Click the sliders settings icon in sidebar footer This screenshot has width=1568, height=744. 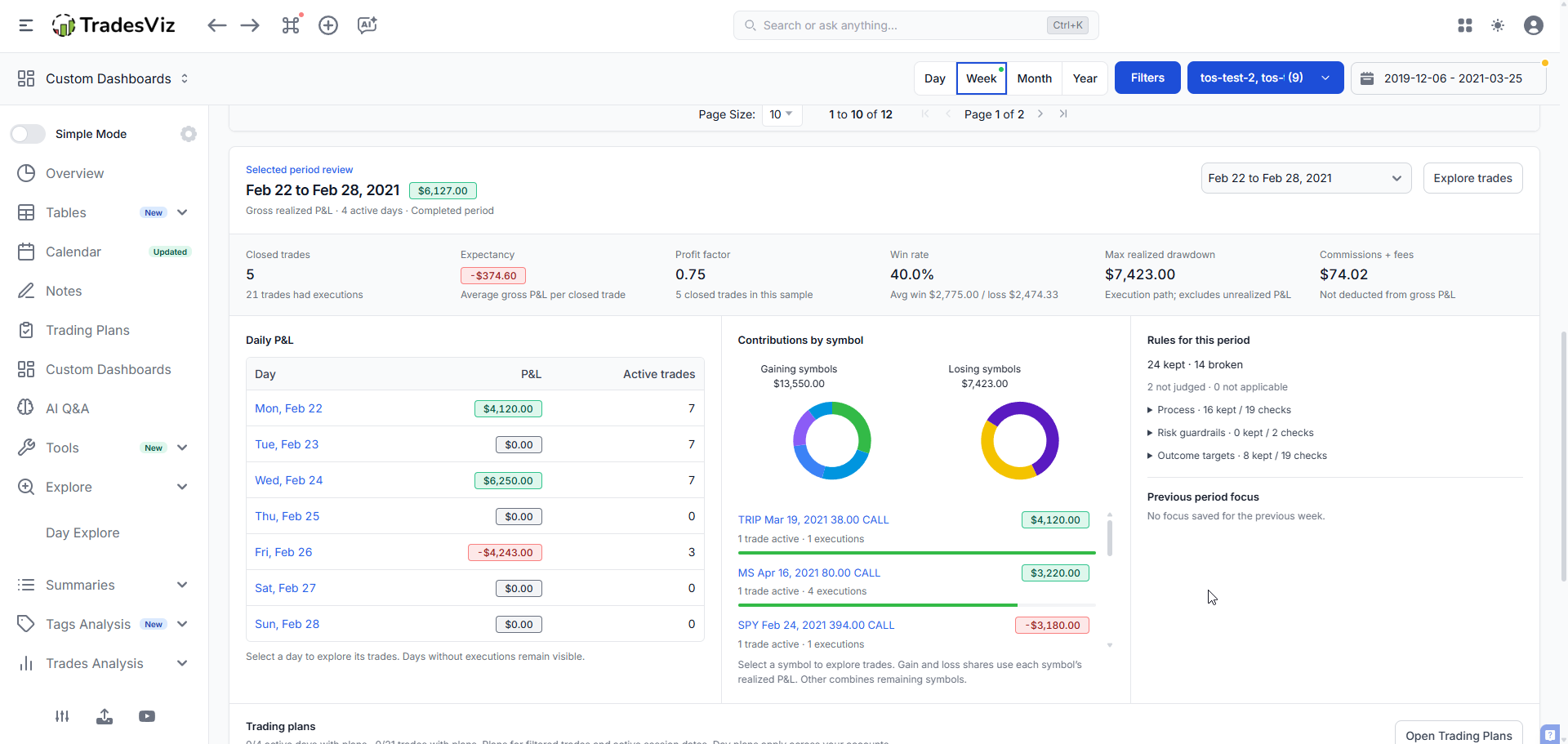point(62,716)
